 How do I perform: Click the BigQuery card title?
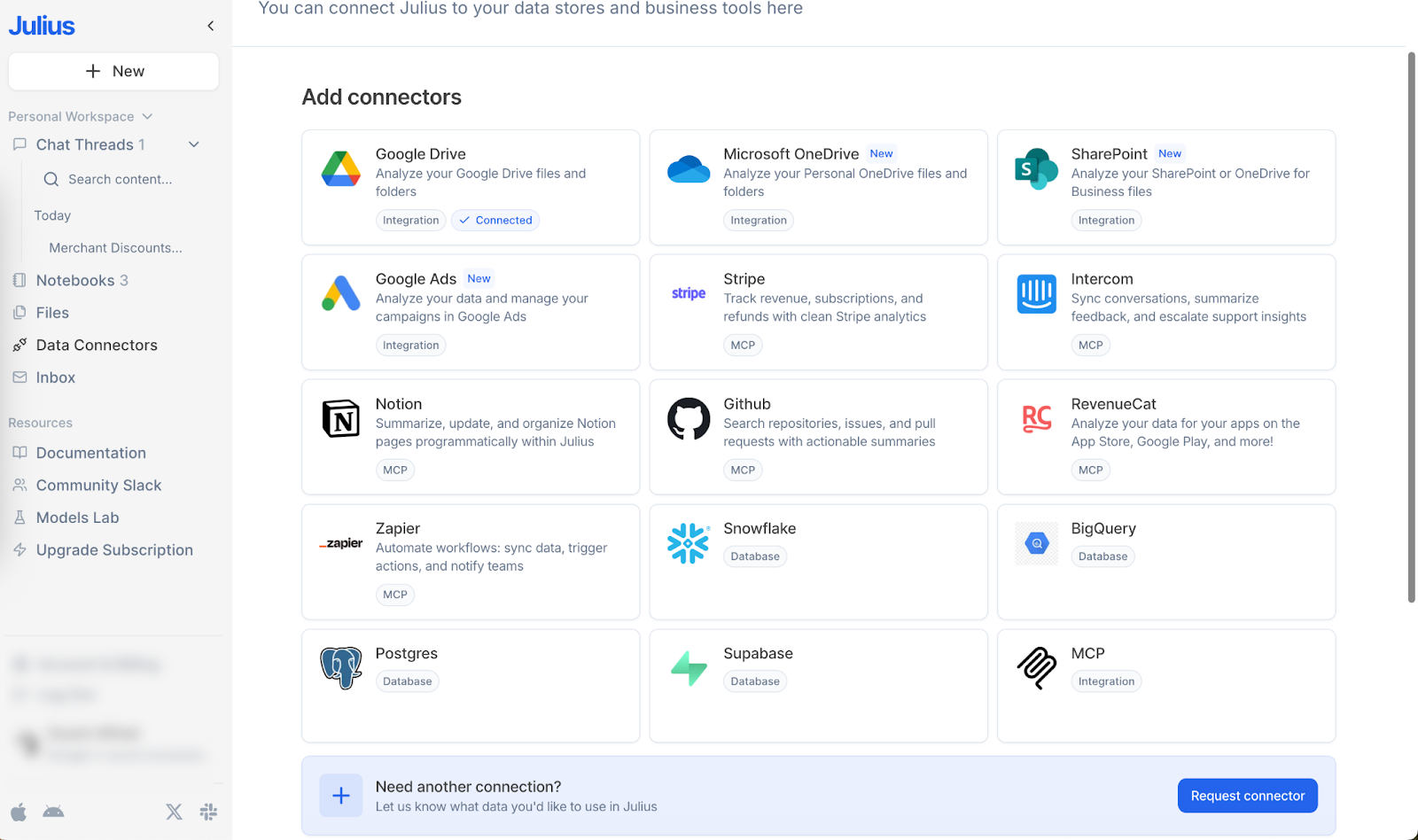click(x=1103, y=529)
